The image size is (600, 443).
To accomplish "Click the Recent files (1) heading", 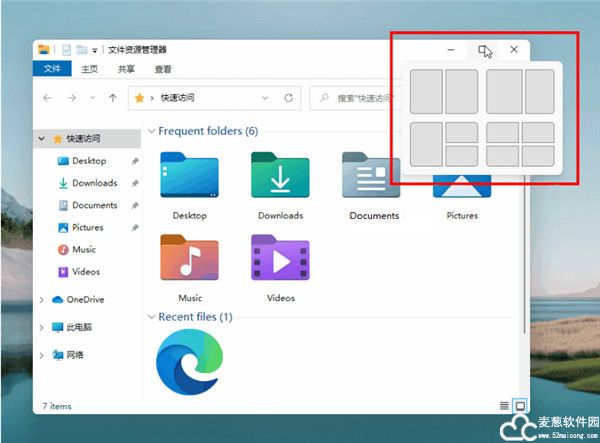I will pyautogui.click(x=196, y=317).
